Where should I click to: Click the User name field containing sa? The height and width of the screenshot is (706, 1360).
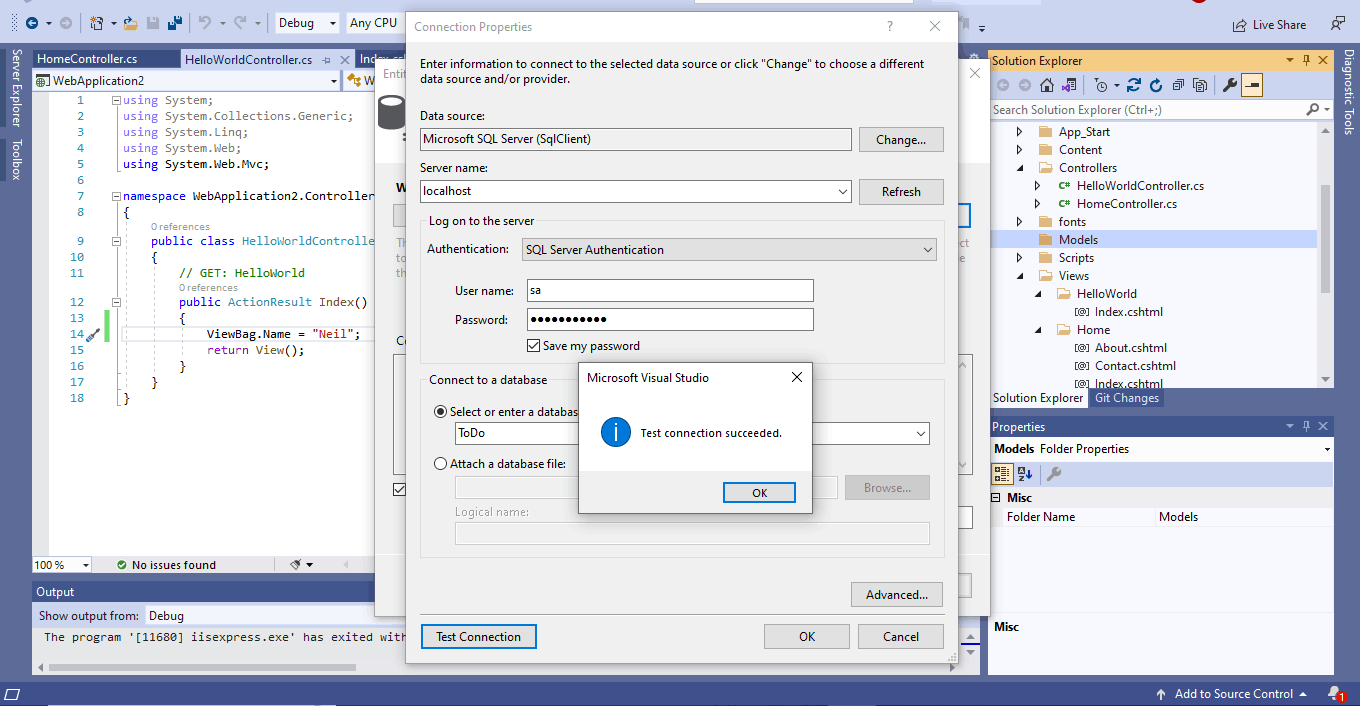[669, 290]
